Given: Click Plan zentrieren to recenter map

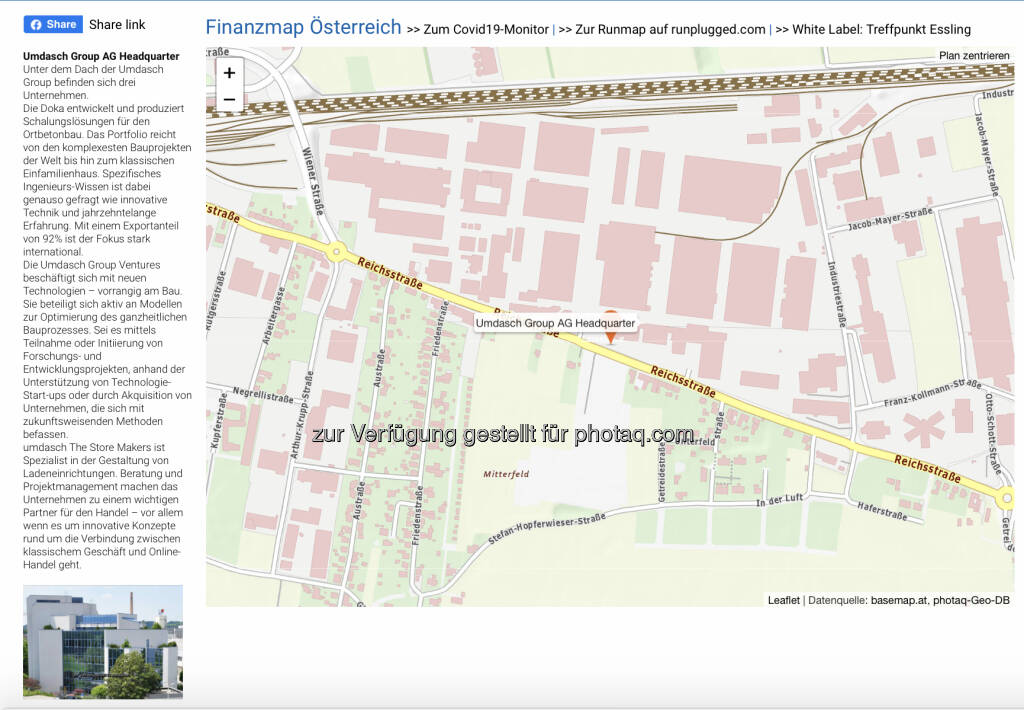Looking at the screenshot, I should click(x=974, y=56).
